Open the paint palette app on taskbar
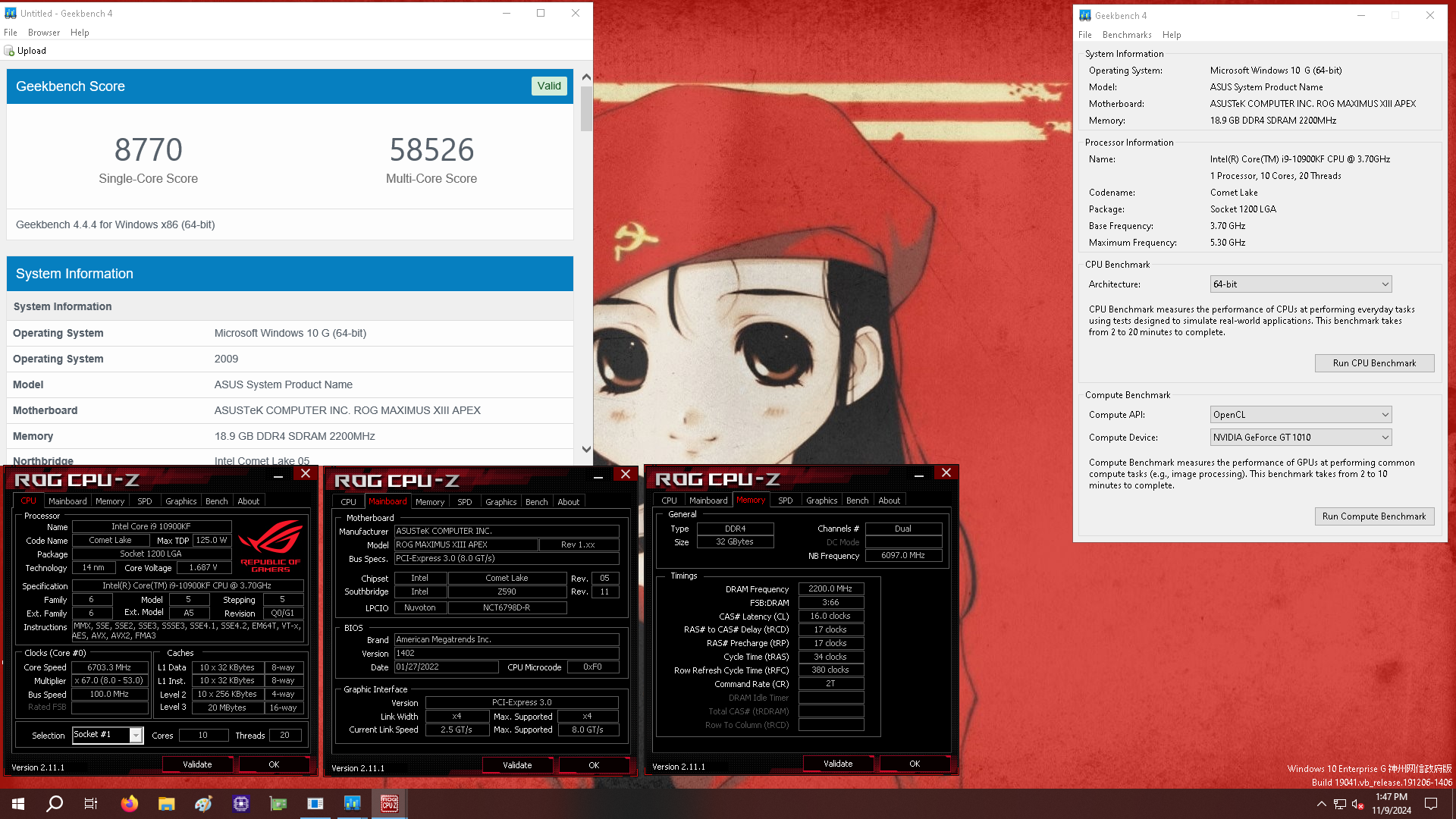The image size is (1456, 819). point(203,804)
